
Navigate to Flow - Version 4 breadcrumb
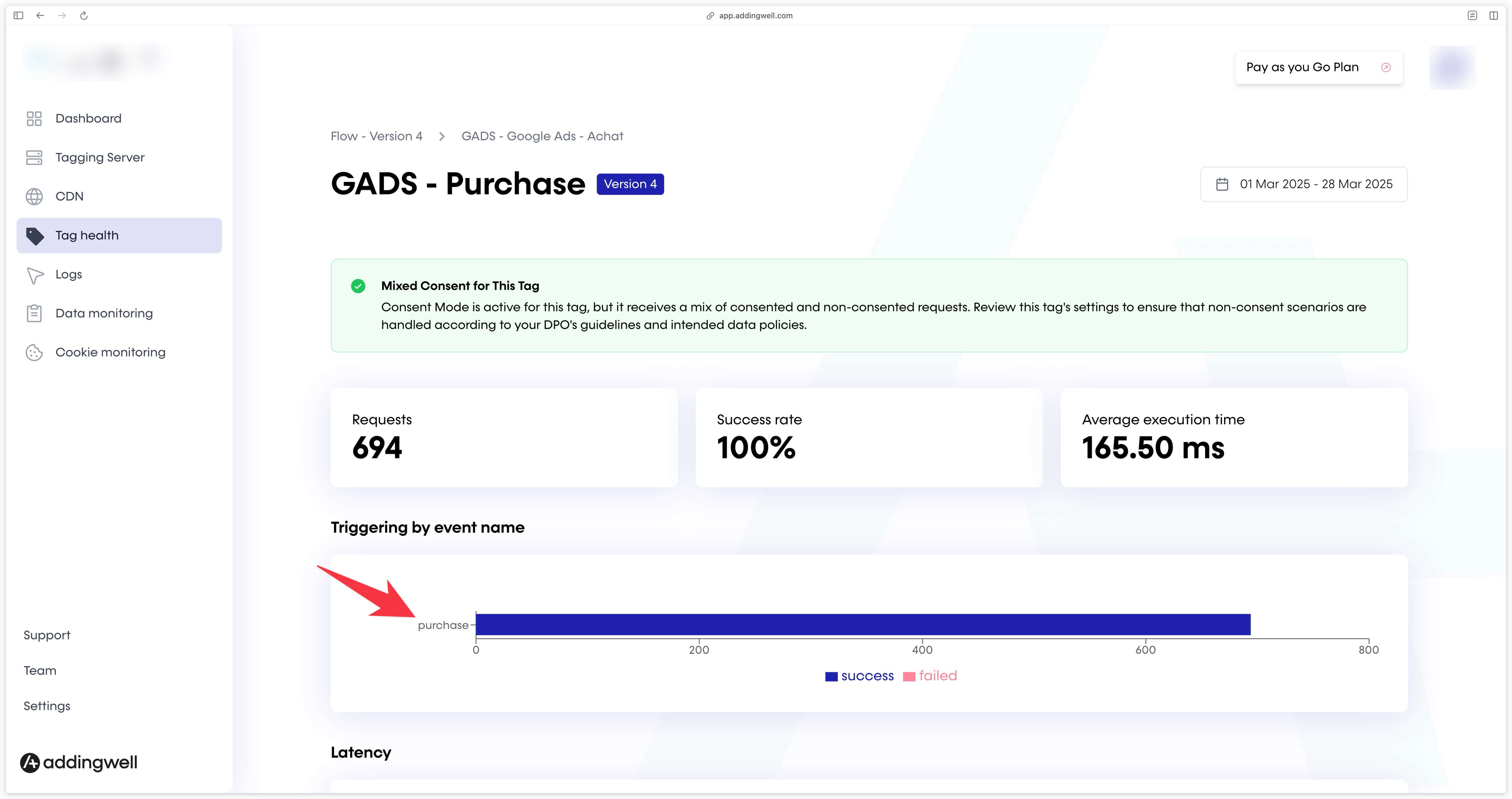click(377, 136)
